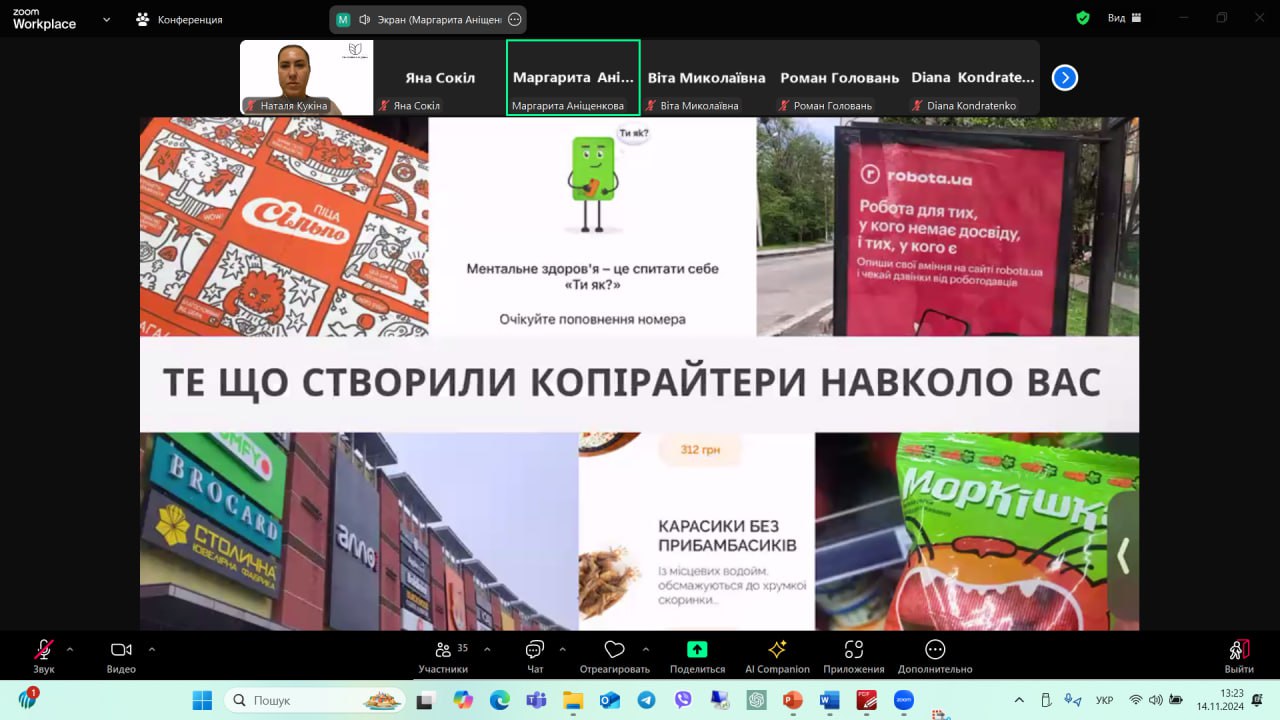Open the red PDF reader on taskbar
1280x720 pixels.
click(866, 700)
